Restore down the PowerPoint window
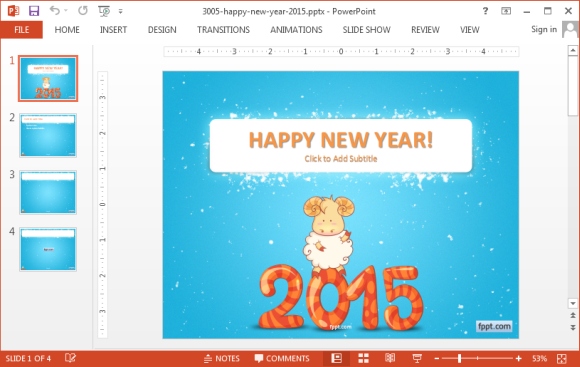This screenshot has height=367, width=580. pyautogui.click(x=548, y=11)
